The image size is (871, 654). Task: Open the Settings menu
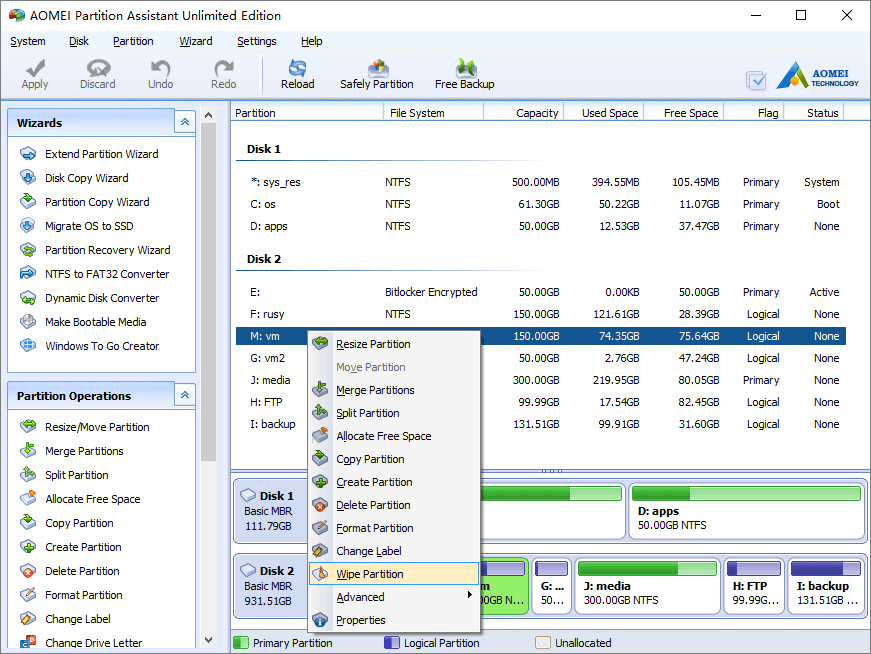(257, 41)
